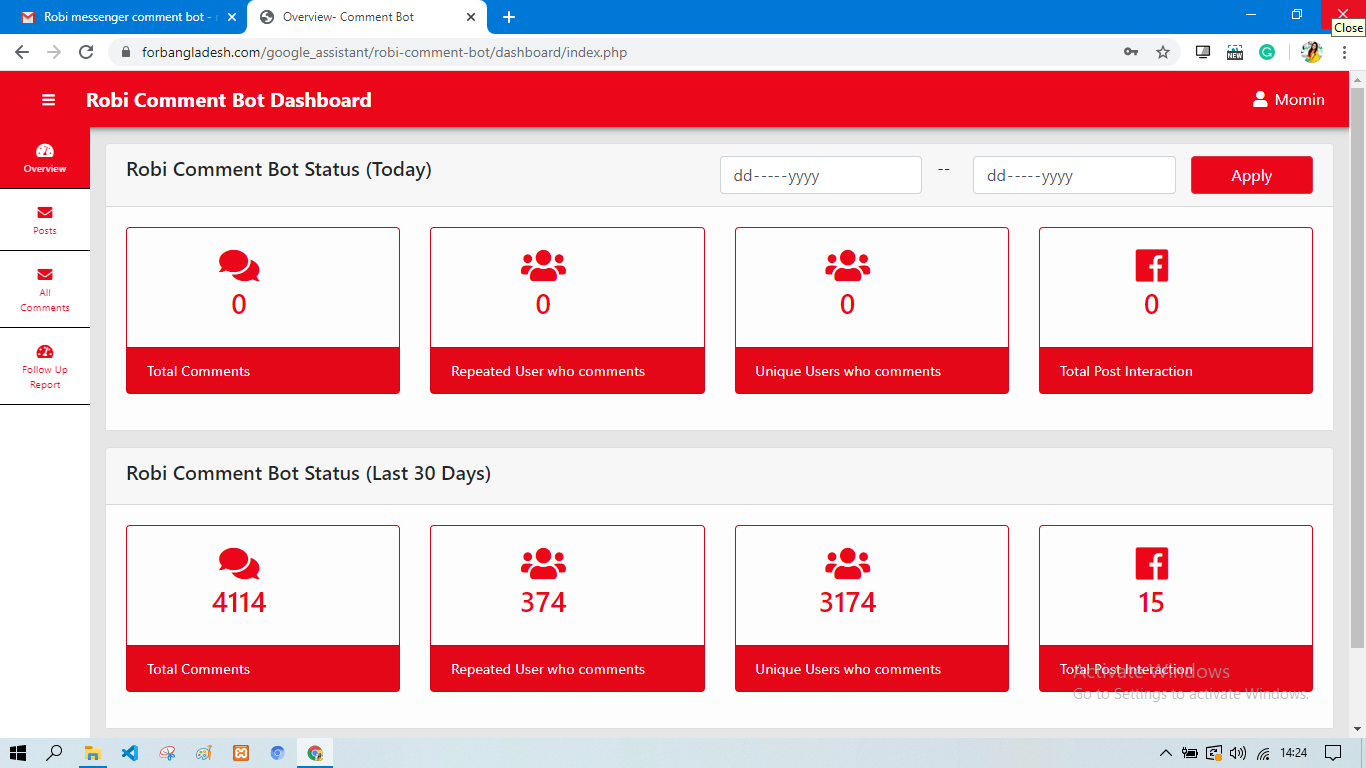Screen dimensions: 1366x768
Task: Click Last 30 Days Unique Users icon
Action: [847, 563]
